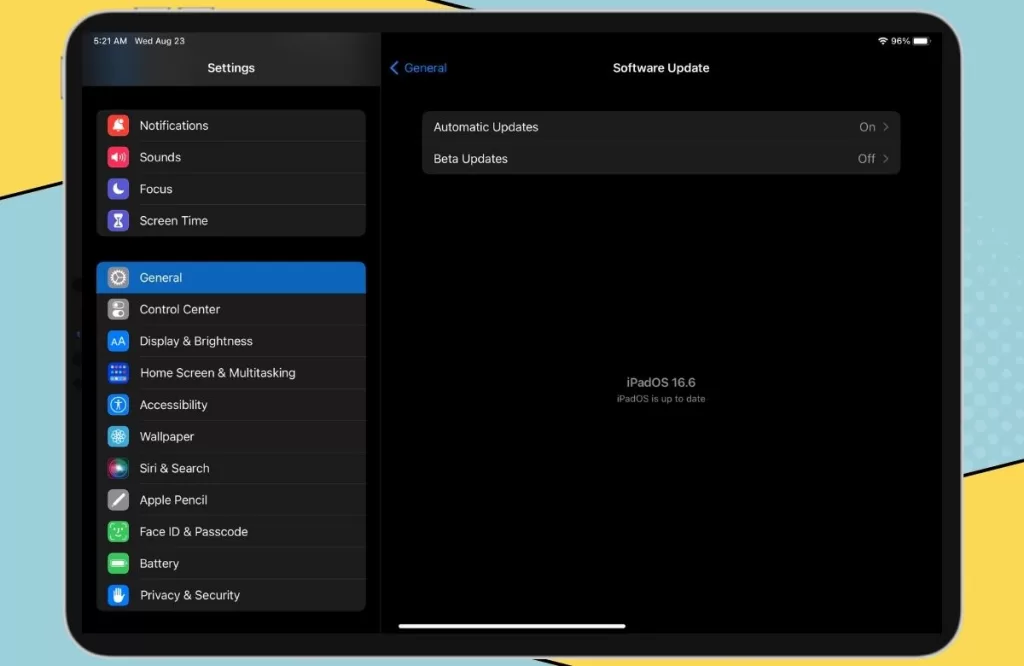The image size is (1024, 666).
Task: Tap the red Notifications bell icon
Action: [118, 125]
